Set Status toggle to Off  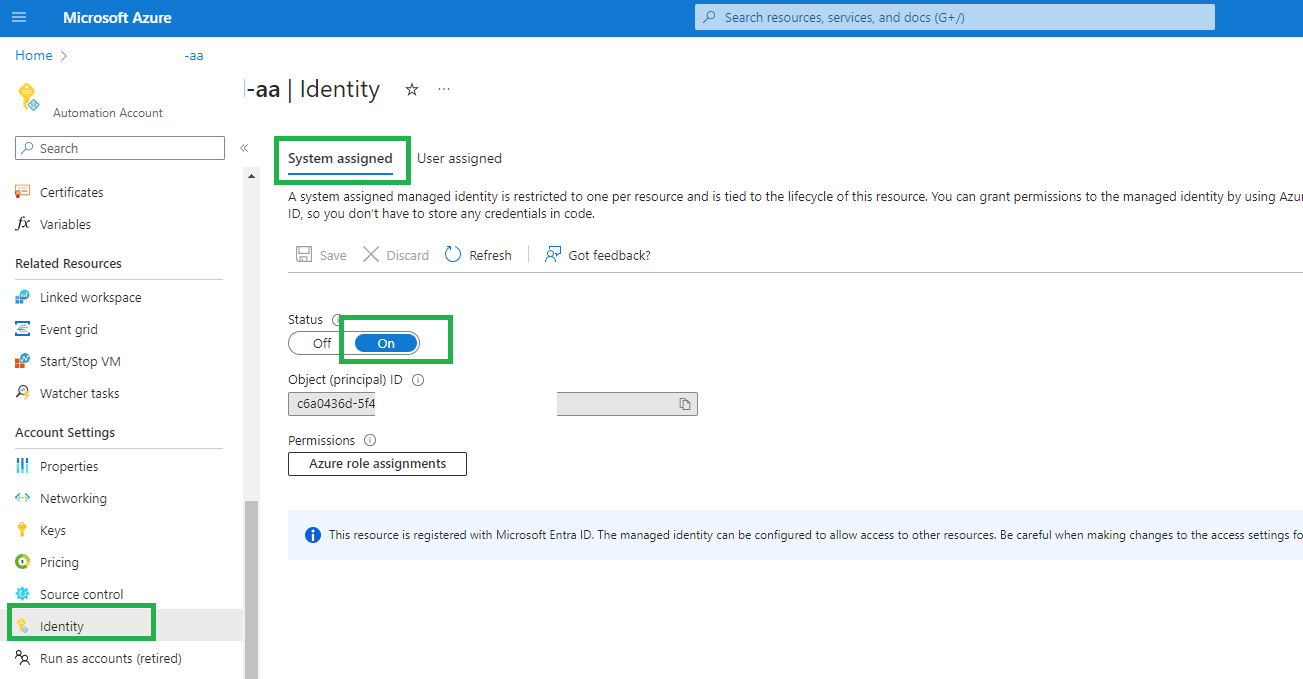pyautogui.click(x=321, y=343)
